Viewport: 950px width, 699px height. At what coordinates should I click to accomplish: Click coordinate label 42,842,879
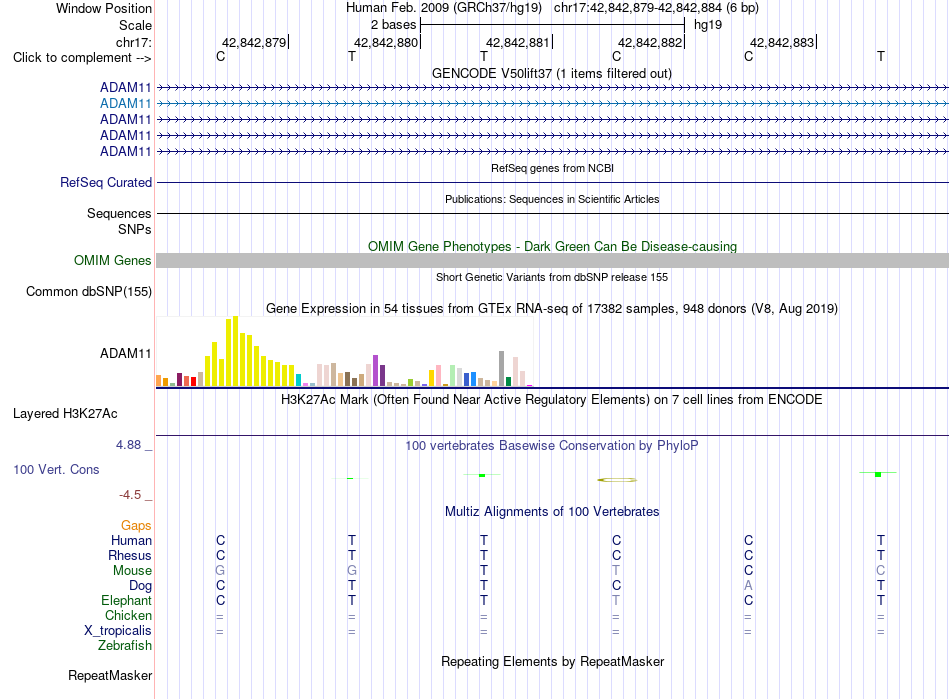click(254, 42)
